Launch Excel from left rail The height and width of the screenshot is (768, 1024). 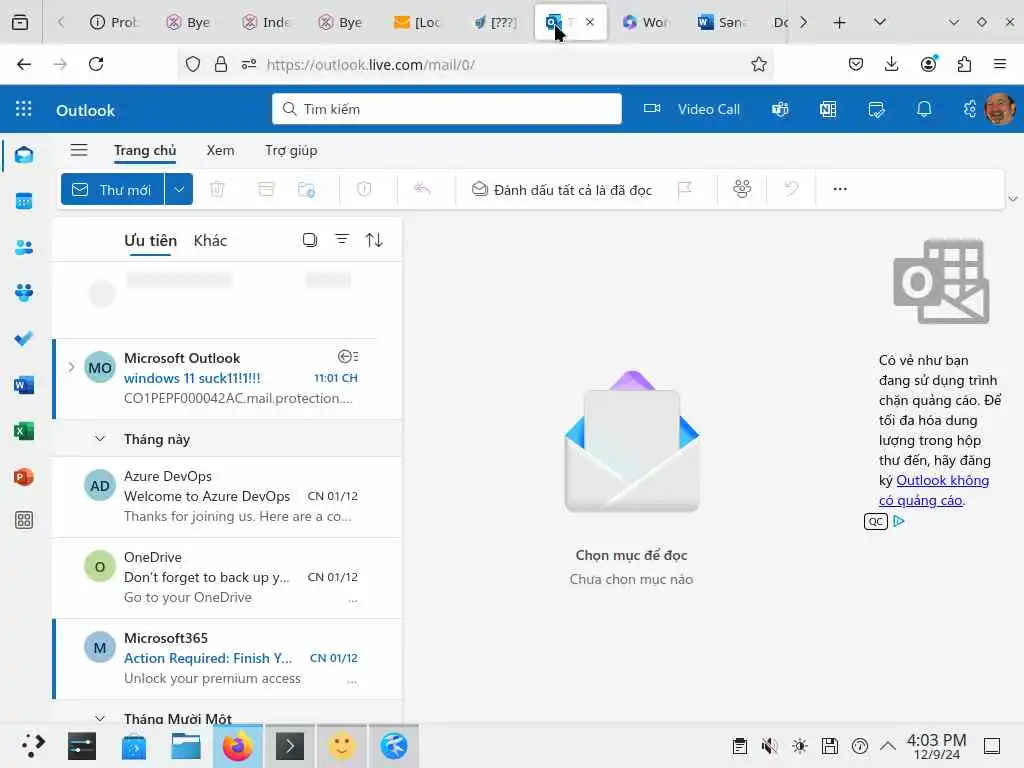[x=24, y=431]
